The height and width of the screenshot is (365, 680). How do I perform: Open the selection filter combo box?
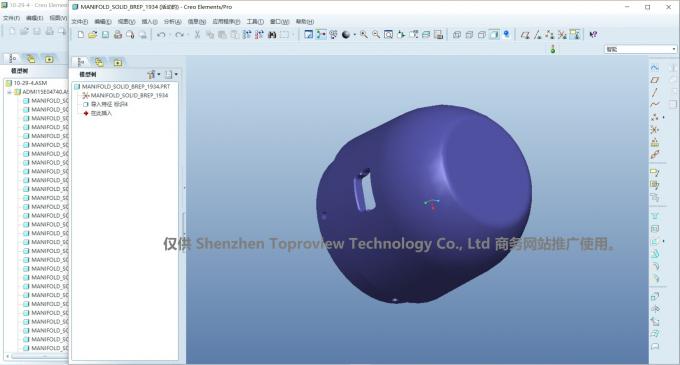point(641,49)
